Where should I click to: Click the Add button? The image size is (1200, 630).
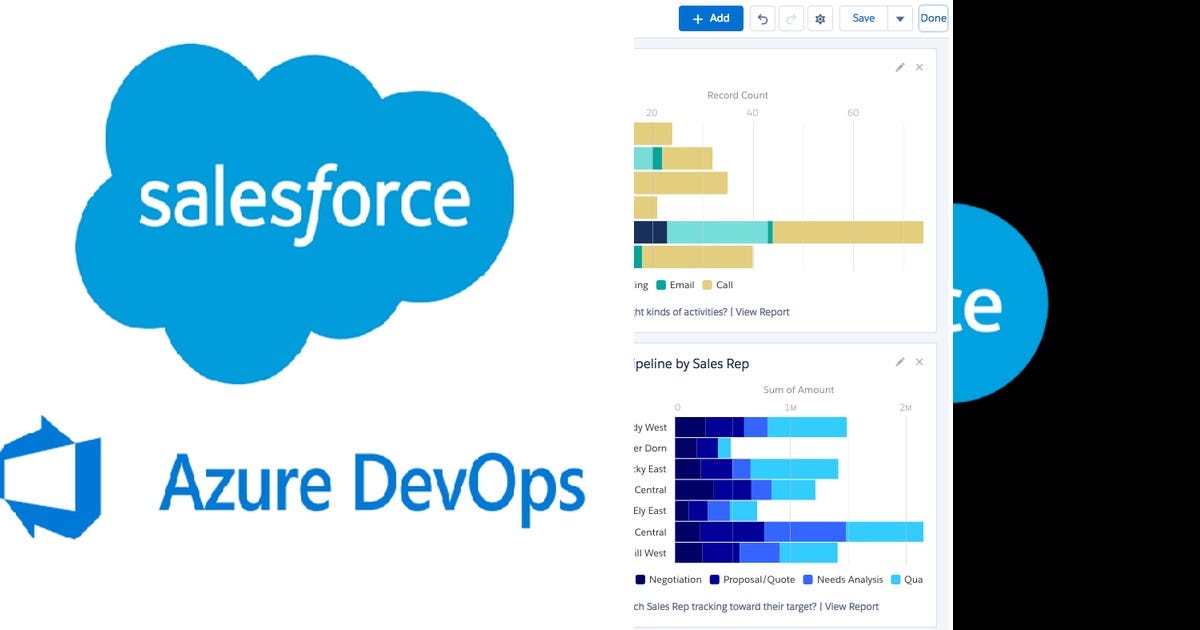[710, 18]
